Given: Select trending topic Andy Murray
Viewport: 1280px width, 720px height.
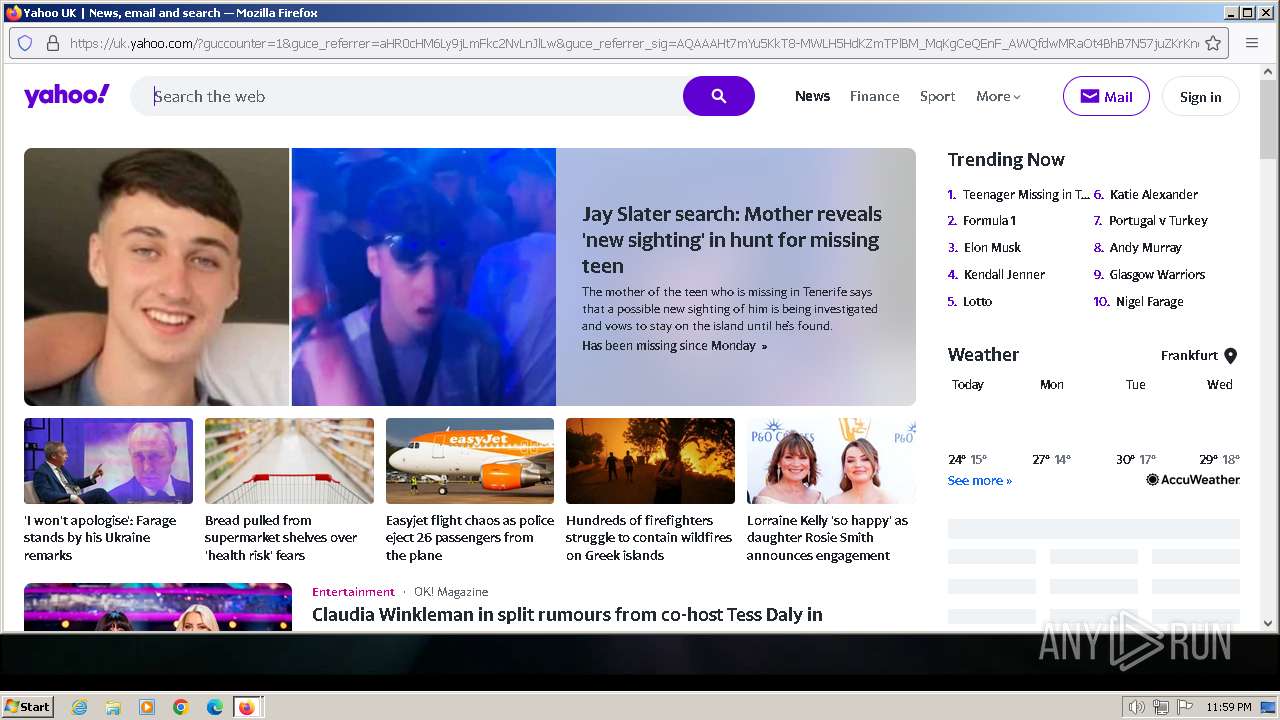Looking at the screenshot, I should click(x=1145, y=248).
